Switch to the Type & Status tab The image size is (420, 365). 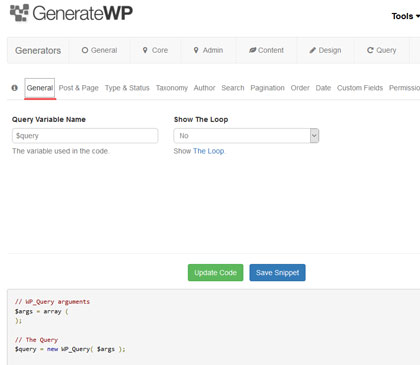pos(127,88)
